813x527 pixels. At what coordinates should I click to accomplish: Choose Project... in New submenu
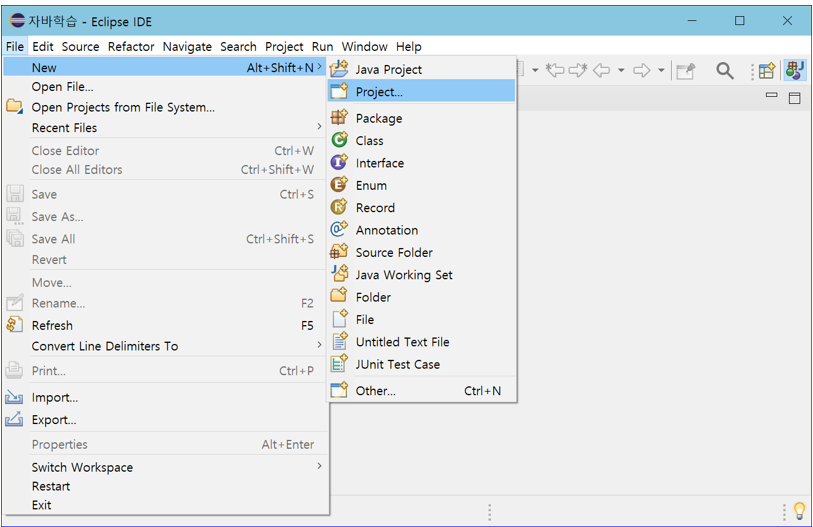[422, 91]
